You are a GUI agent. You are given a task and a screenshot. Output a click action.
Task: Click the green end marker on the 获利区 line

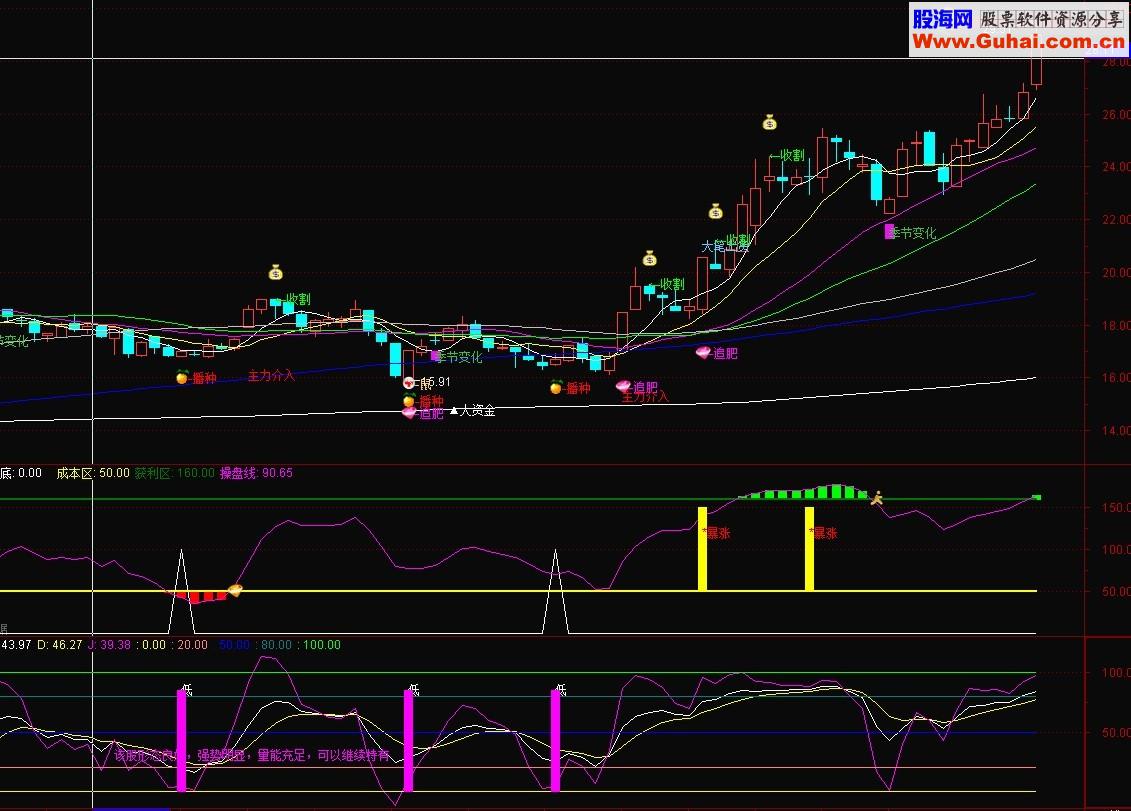pyautogui.click(x=1037, y=497)
